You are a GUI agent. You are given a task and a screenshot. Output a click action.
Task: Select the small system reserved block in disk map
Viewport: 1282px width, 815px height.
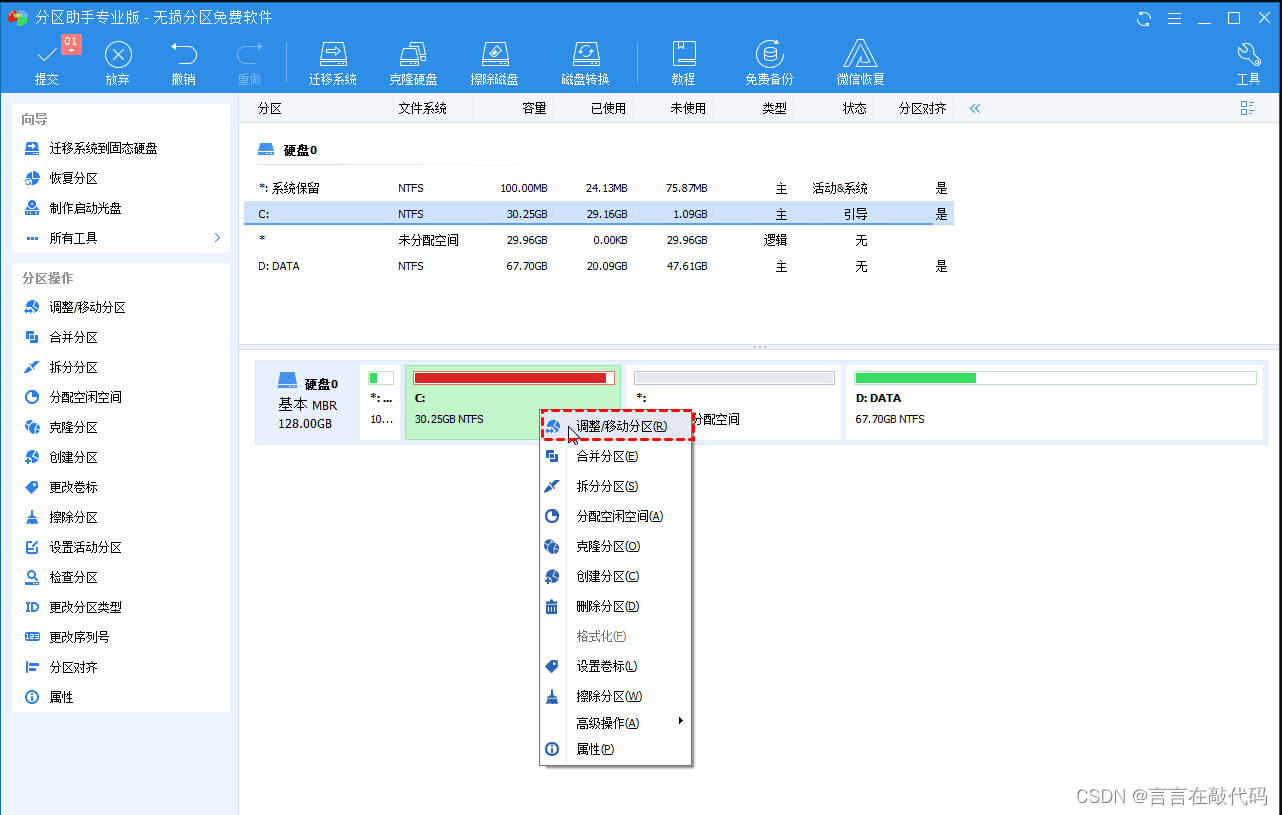[x=381, y=403]
